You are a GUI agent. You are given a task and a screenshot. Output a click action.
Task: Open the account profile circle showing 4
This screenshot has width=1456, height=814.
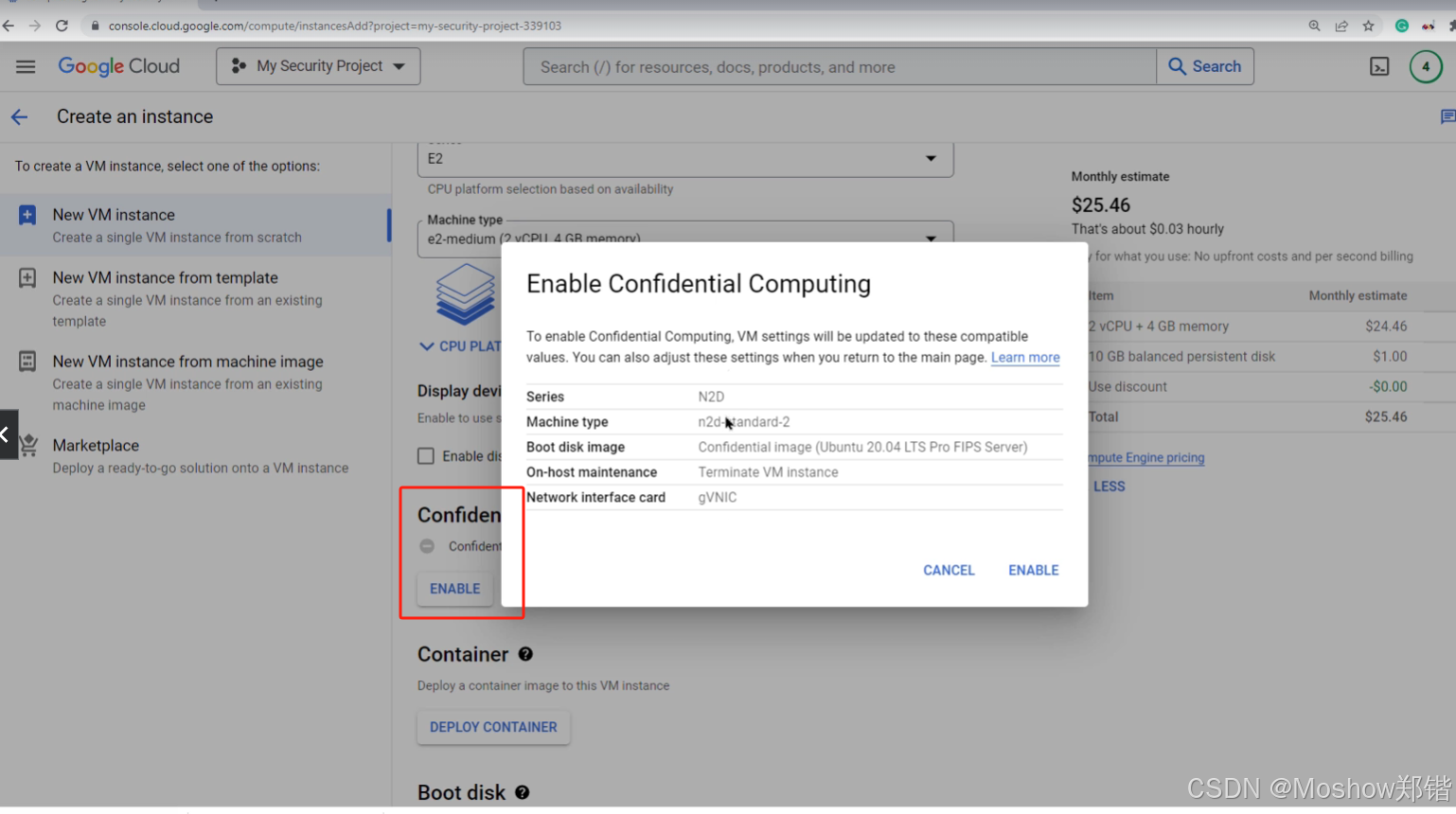click(x=1426, y=66)
